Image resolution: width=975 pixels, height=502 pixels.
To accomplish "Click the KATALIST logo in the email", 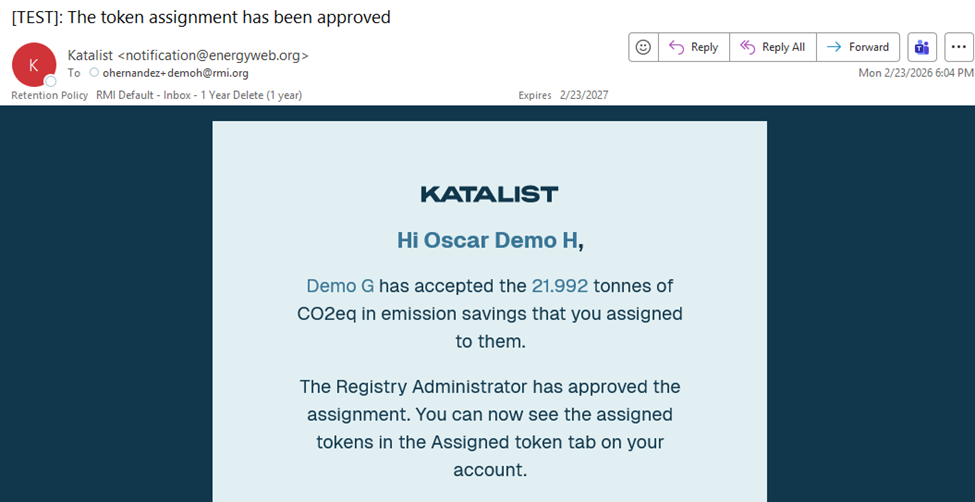I will pos(489,194).
